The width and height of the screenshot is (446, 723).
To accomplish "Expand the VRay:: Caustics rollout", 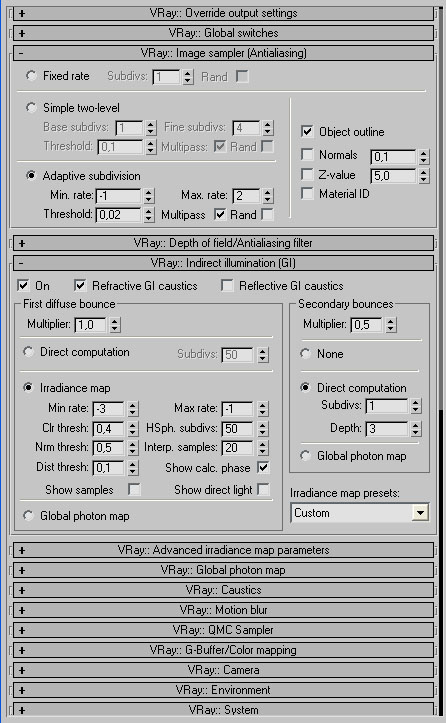I will pyautogui.click(x=223, y=590).
